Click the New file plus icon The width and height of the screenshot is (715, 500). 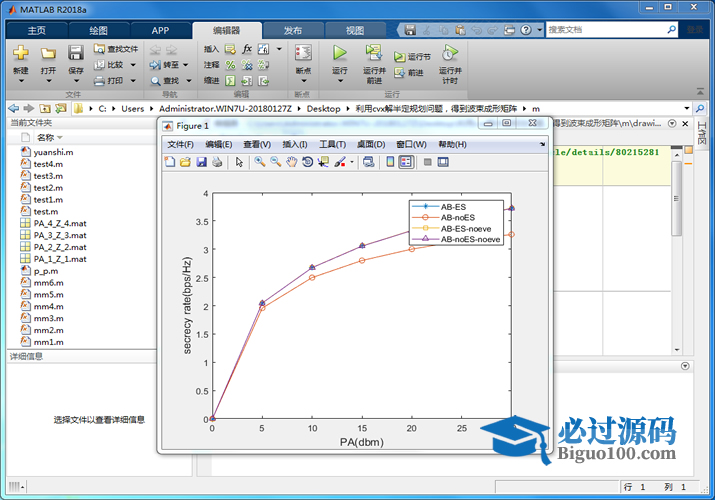tap(21, 53)
